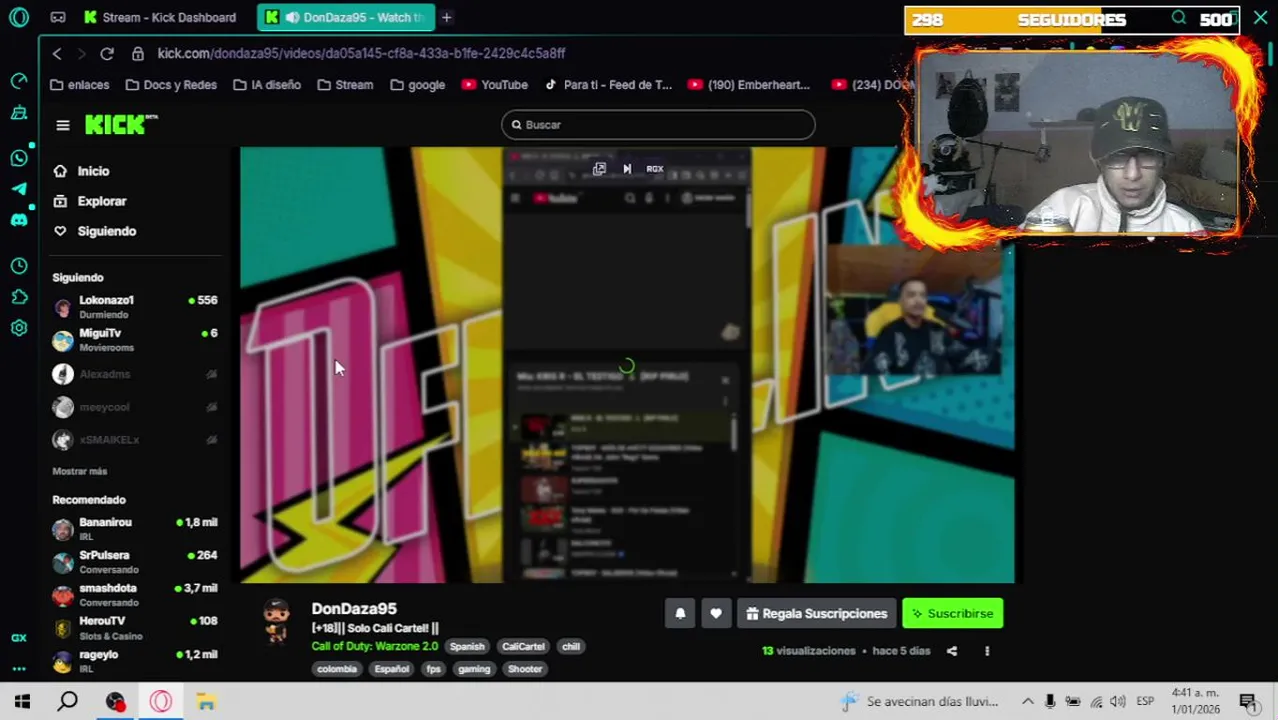Click the Suscribirse button
1278x720 pixels.
click(x=952, y=613)
